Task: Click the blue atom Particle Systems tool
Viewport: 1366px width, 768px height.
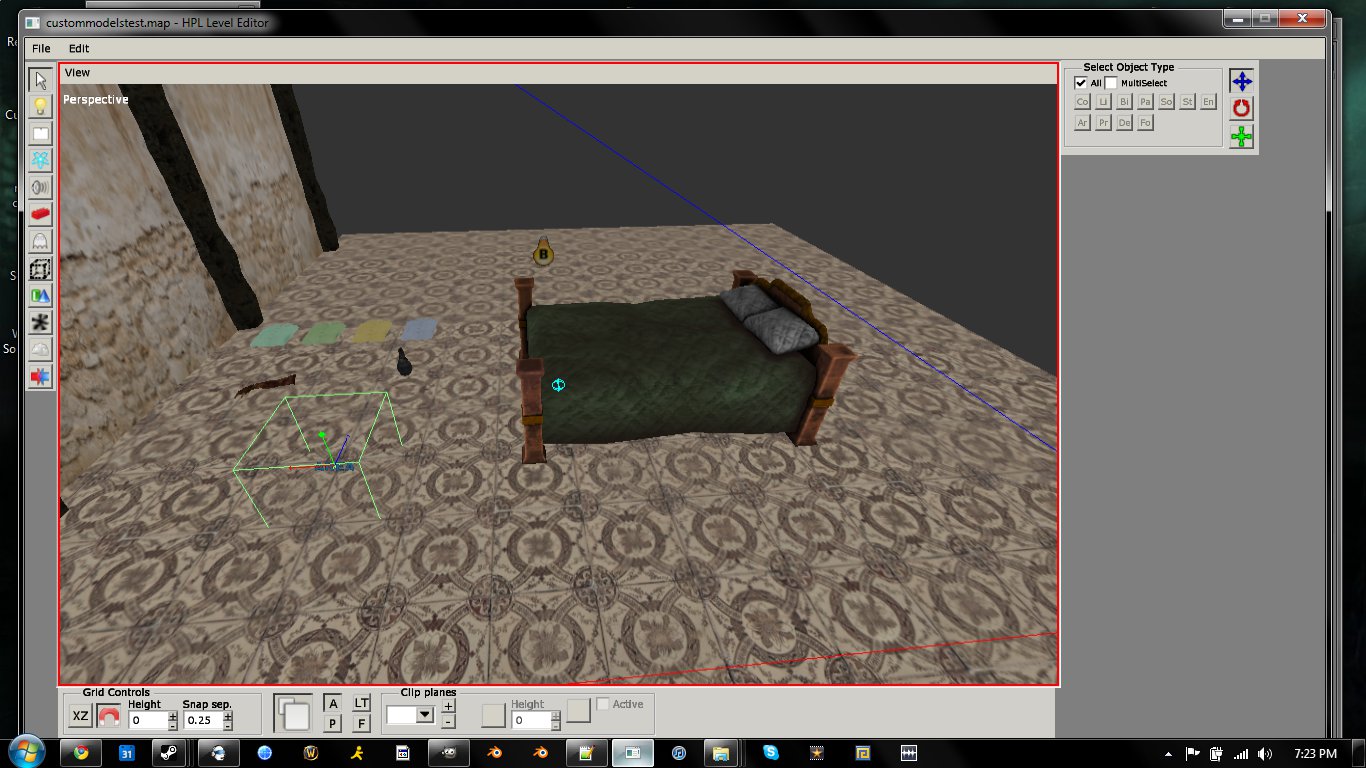Action: [40, 160]
